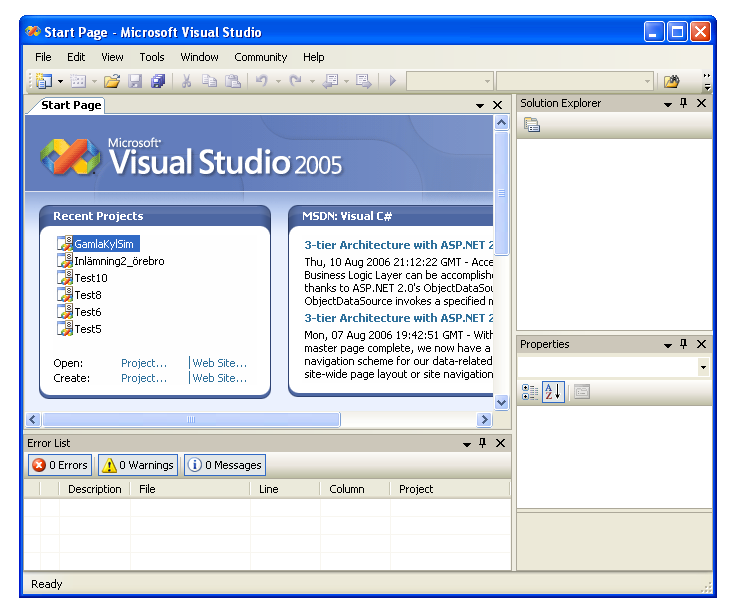The width and height of the screenshot is (733, 616).
Task: Click the Start Page scroll-right arrow
Action: [x=484, y=419]
